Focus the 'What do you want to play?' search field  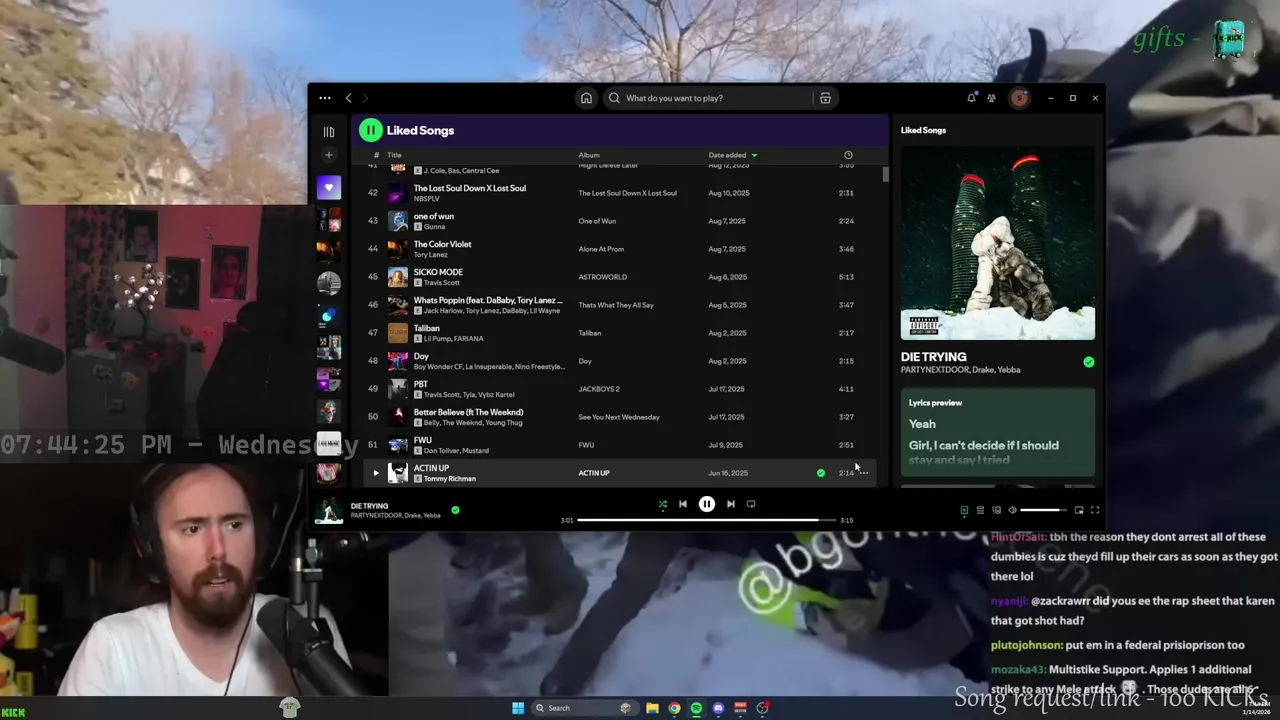(x=708, y=98)
